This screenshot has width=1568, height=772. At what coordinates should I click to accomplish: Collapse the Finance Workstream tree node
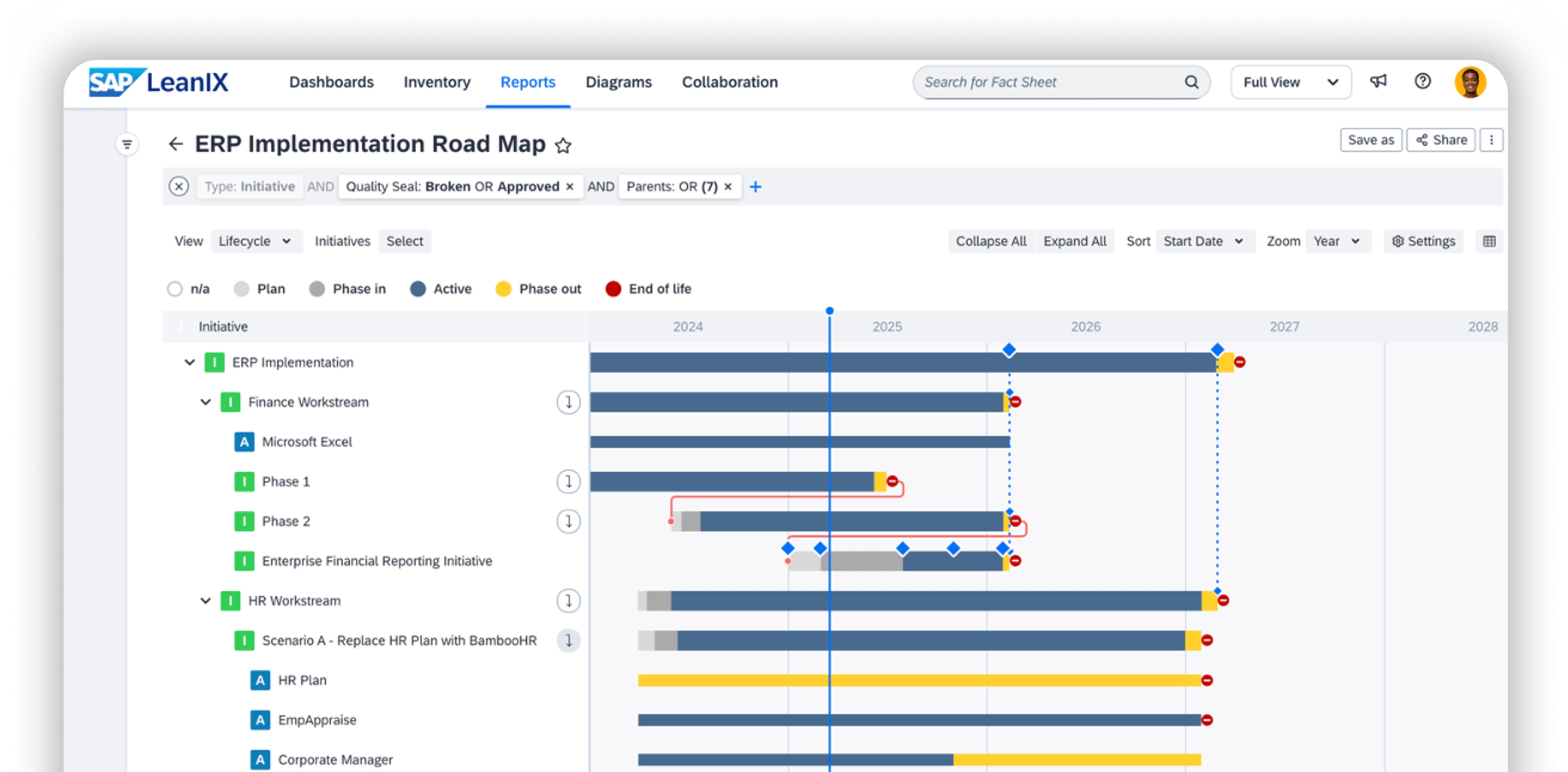206,401
